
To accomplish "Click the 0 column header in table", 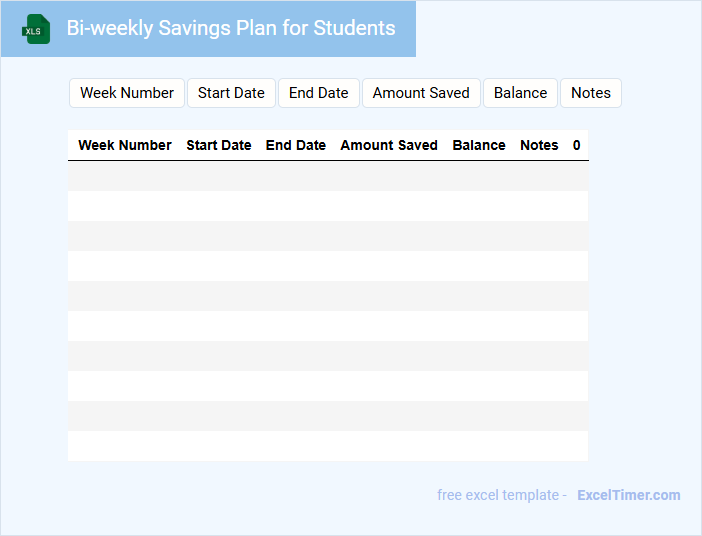I will click(x=577, y=145).
